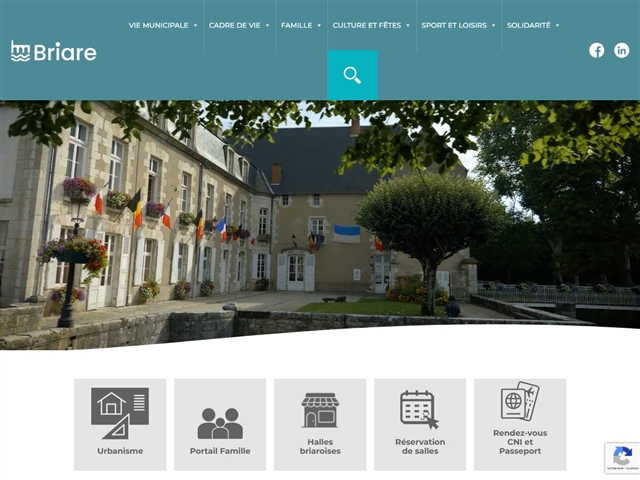Viewport: 640px width, 480px height.
Task: Open the LinkedIn icon link
Action: coord(621,50)
